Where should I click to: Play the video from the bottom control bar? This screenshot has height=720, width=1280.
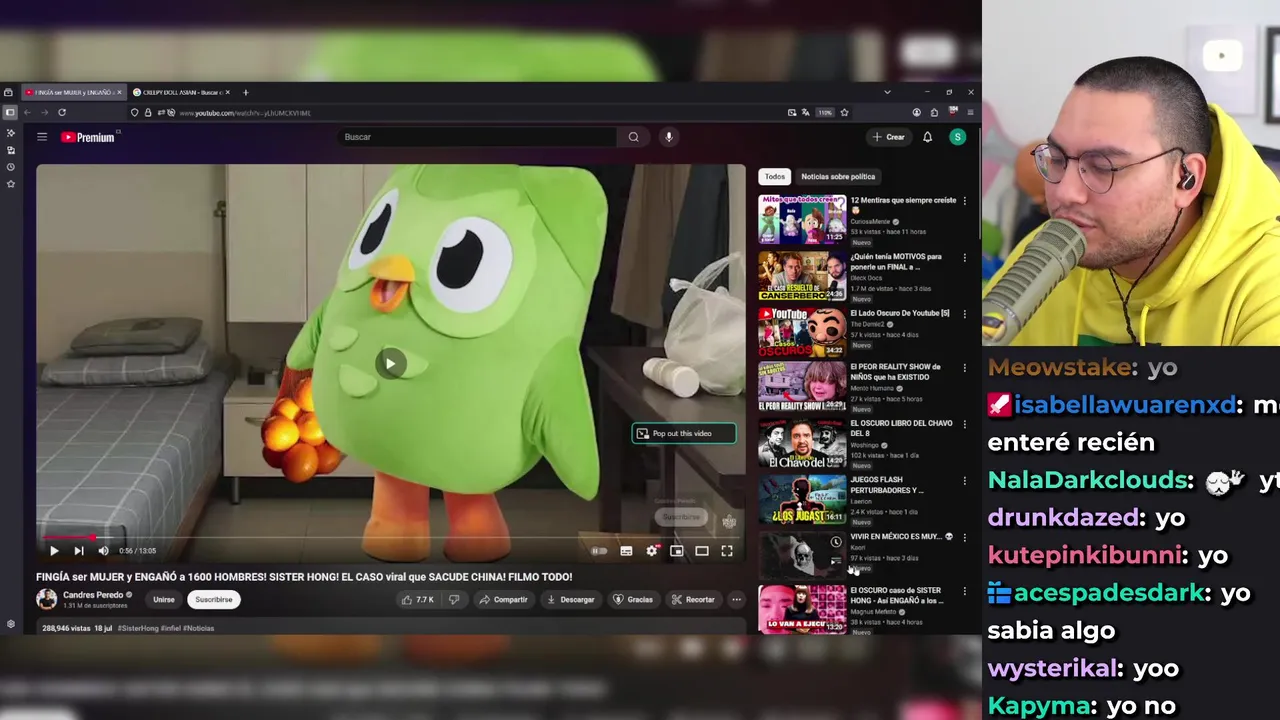[x=54, y=551]
